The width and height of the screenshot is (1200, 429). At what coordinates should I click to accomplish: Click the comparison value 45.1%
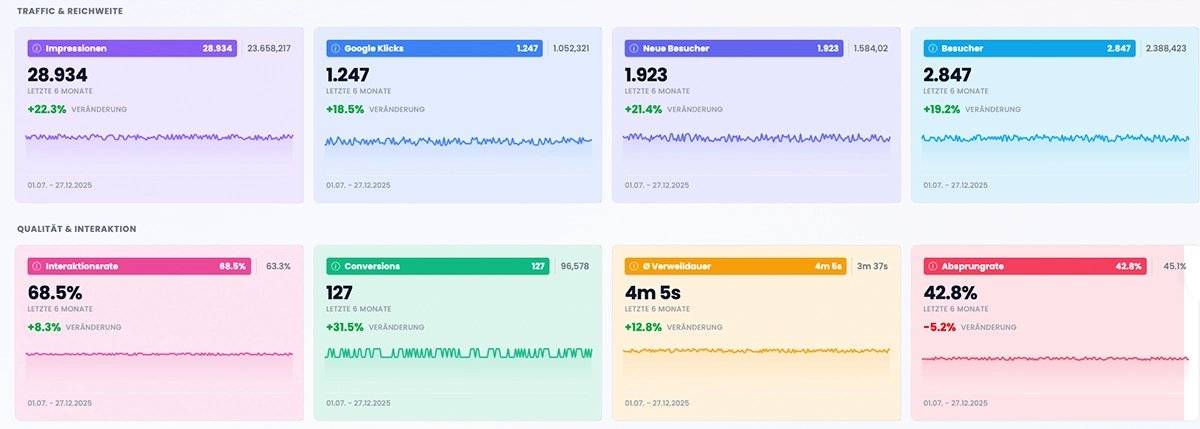(x=1175, y=266)
